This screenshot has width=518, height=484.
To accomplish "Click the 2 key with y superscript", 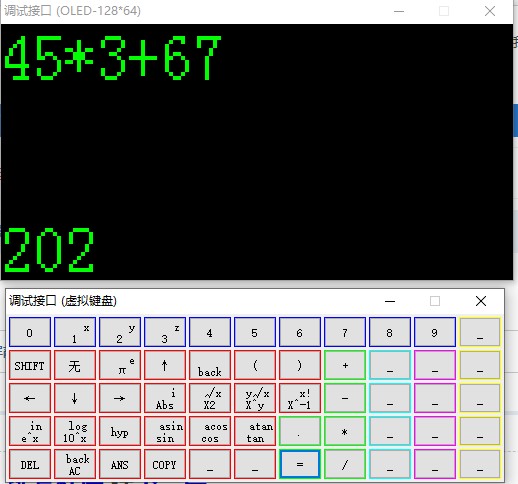I will tap(120, 332).
